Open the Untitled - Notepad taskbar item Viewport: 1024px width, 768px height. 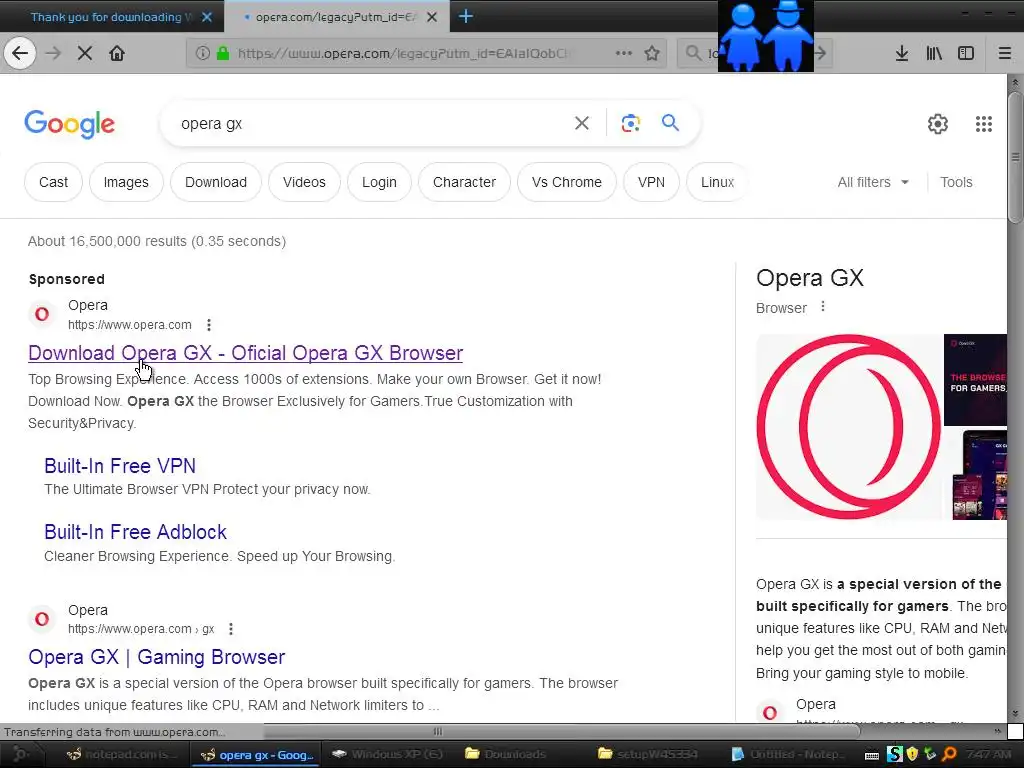[789, 754]
